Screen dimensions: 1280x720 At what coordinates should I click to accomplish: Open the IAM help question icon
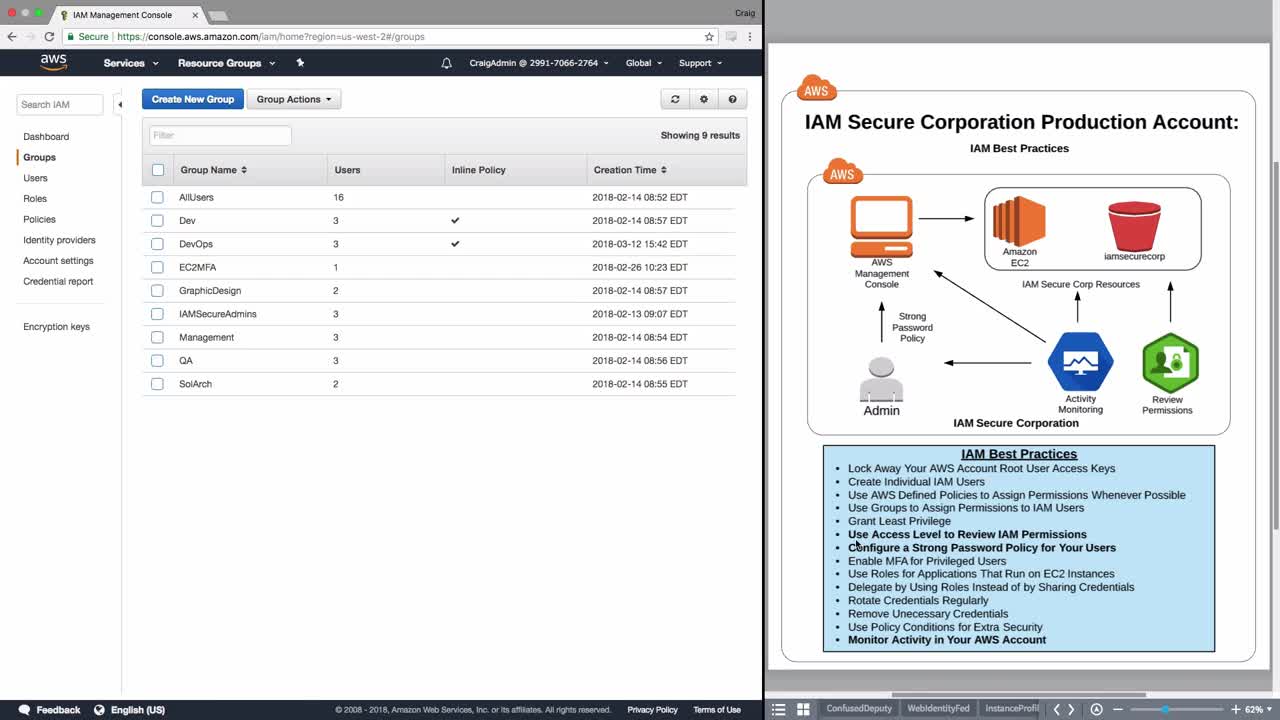tap(733, 99)
